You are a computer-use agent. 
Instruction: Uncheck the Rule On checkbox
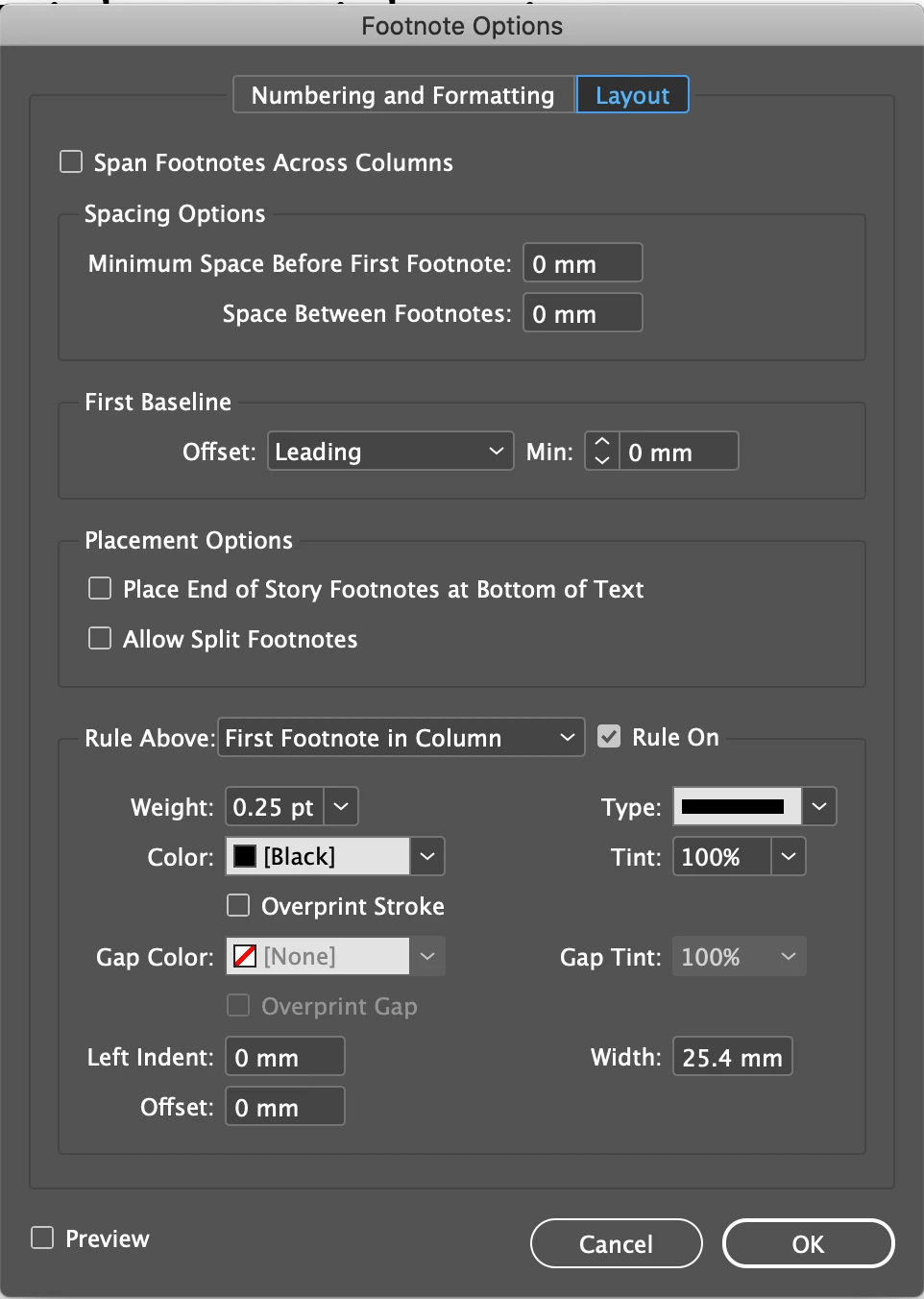click(609, 737)
